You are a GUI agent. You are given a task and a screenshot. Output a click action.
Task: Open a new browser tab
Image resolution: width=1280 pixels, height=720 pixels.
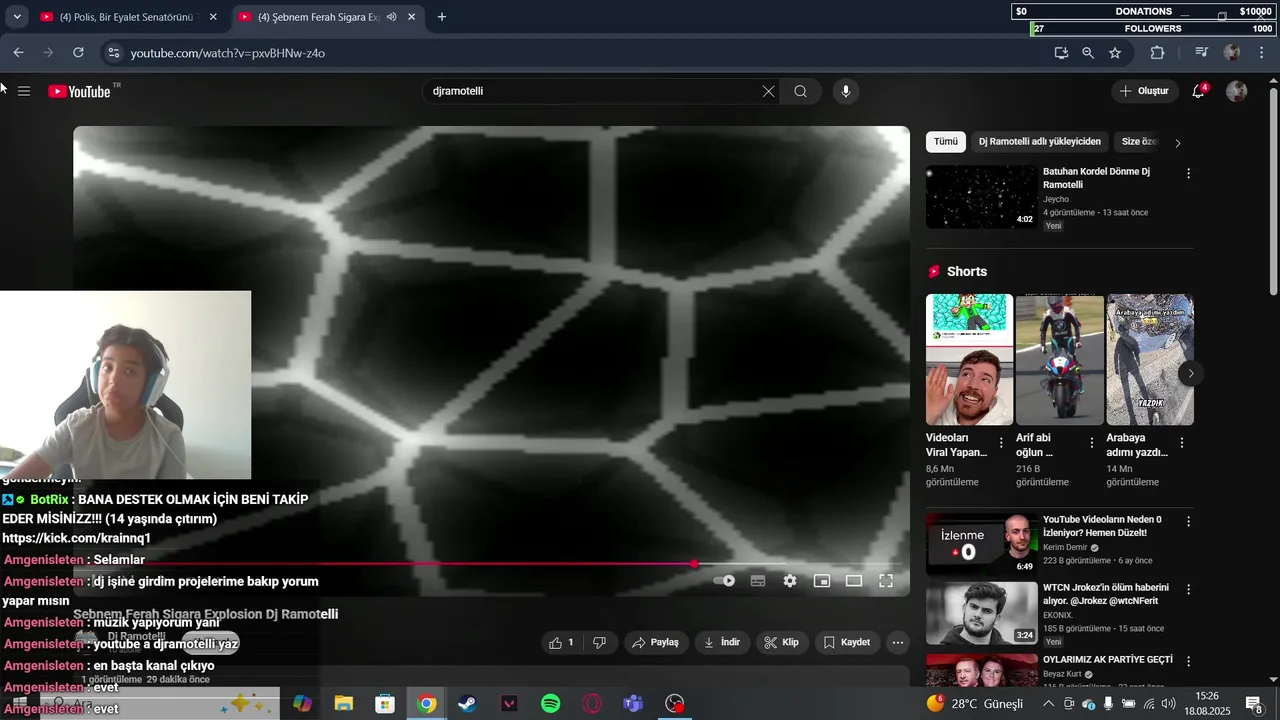coord(442,17)
